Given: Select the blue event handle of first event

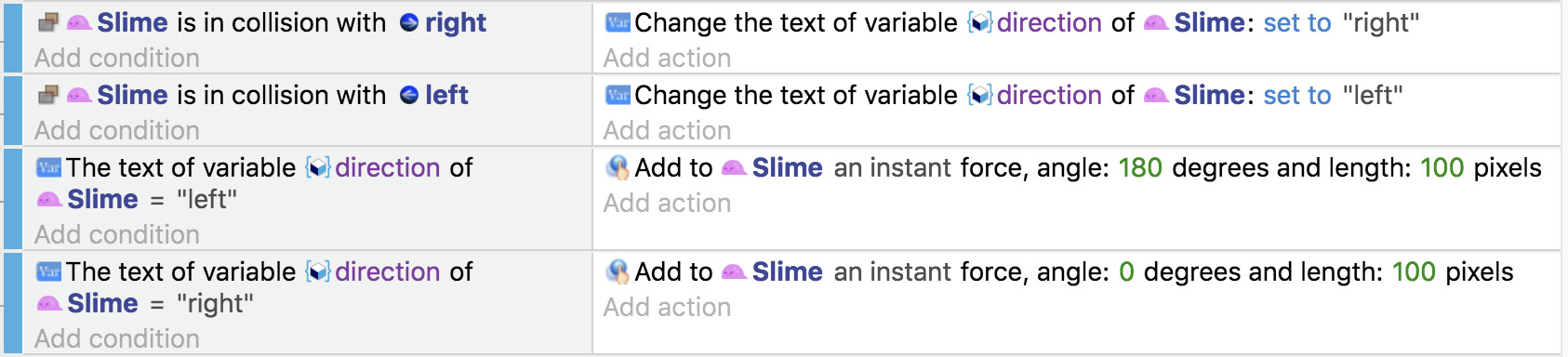Looking at the screenshot, I should pyautogui.click(x=13, y=37).
